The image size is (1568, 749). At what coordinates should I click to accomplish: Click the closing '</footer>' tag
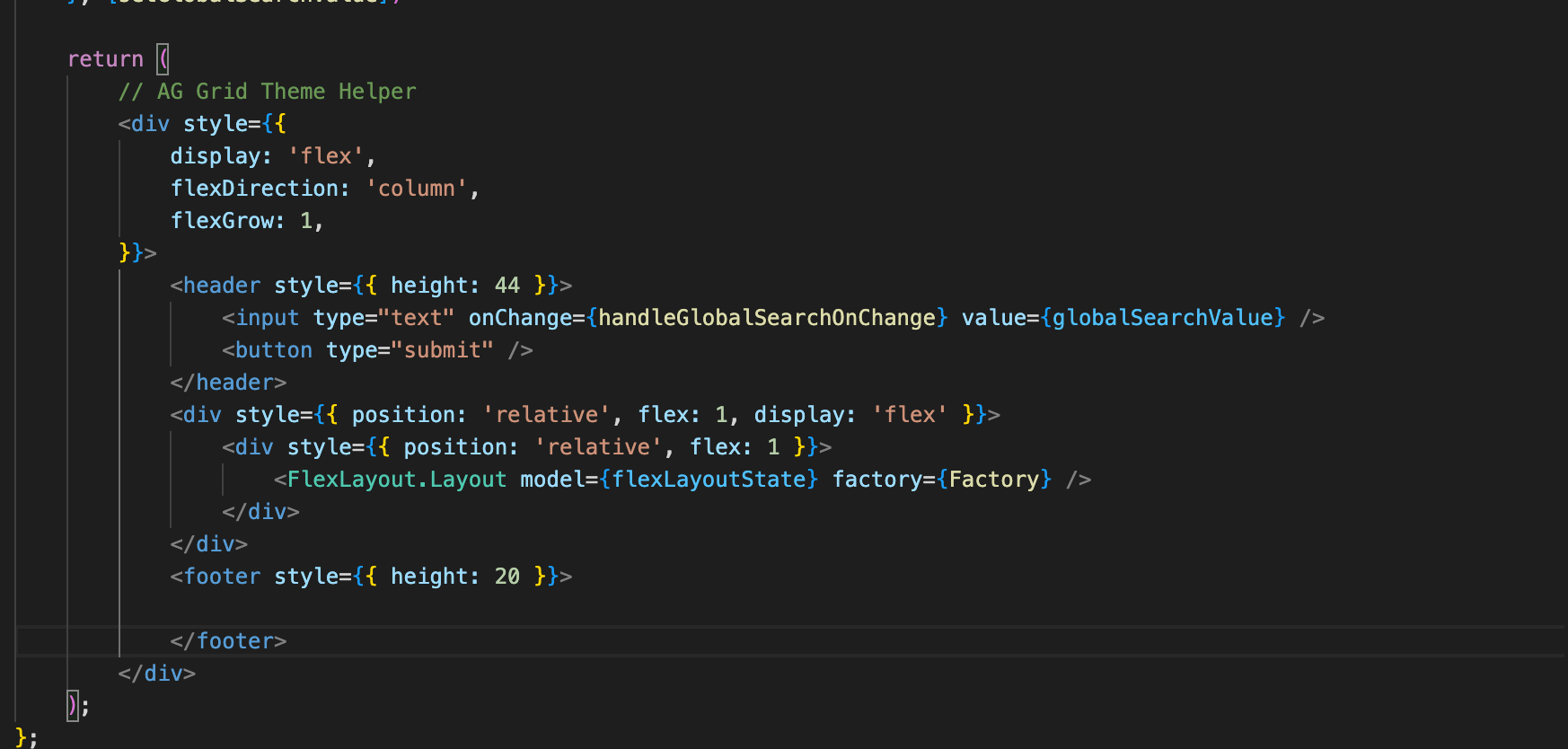point(228,641)
